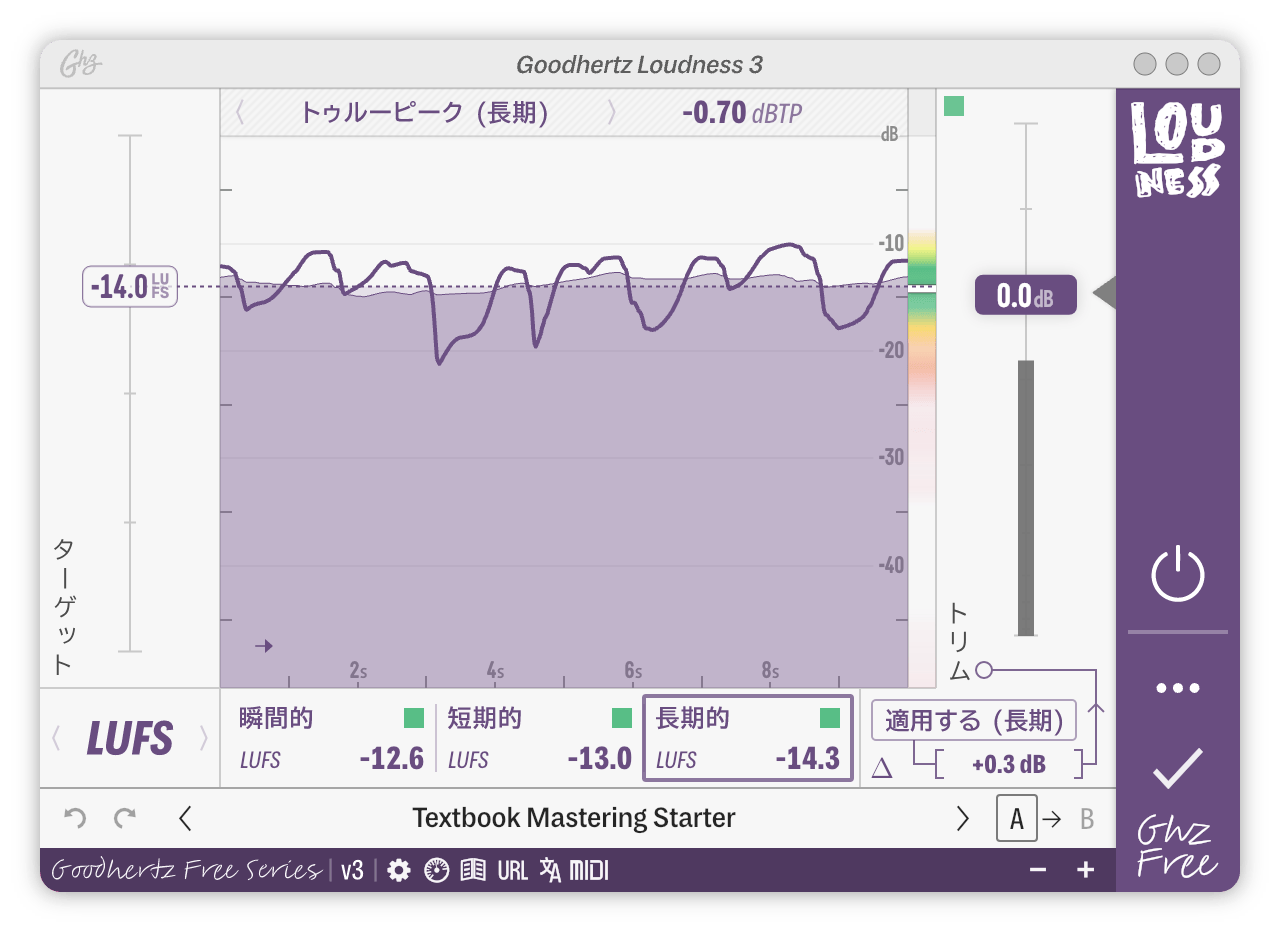The width and height of the screenshot is (1280, 932).
Task: Click the gray triangle beside 0.0 dB
Action: click(x=1103, y=294)
